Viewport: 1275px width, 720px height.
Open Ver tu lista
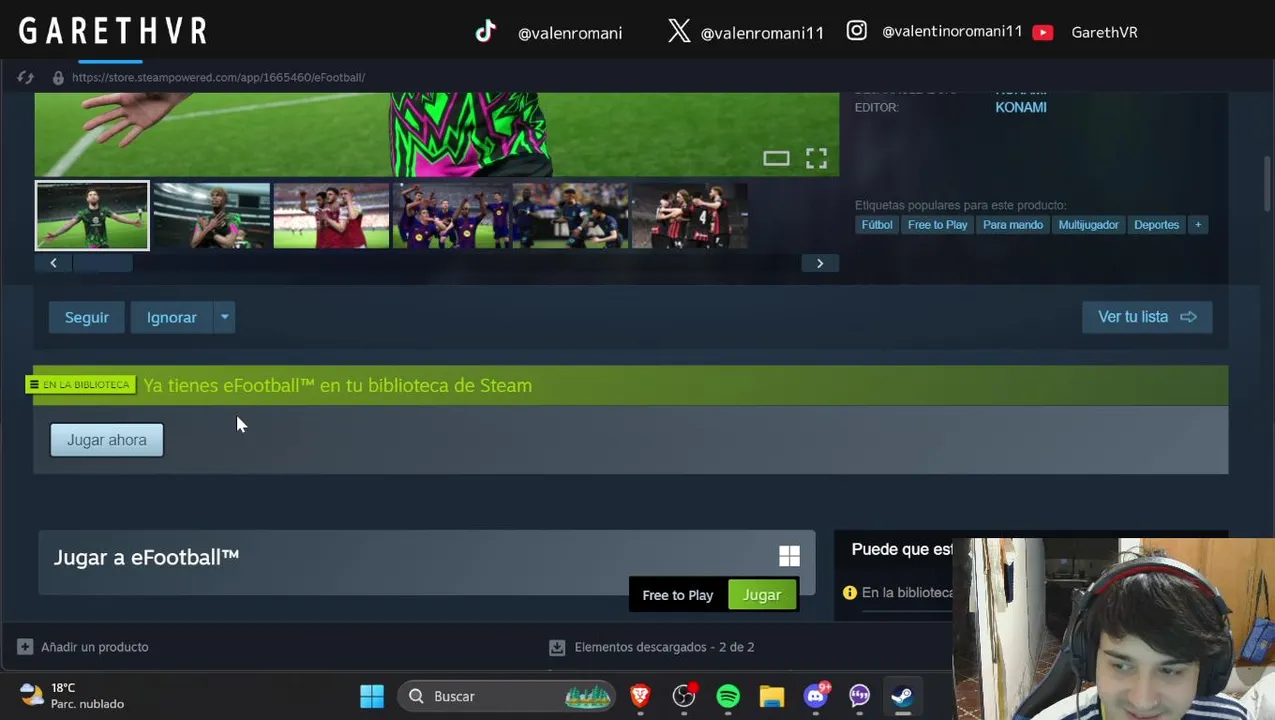(x=1147, y=317)
